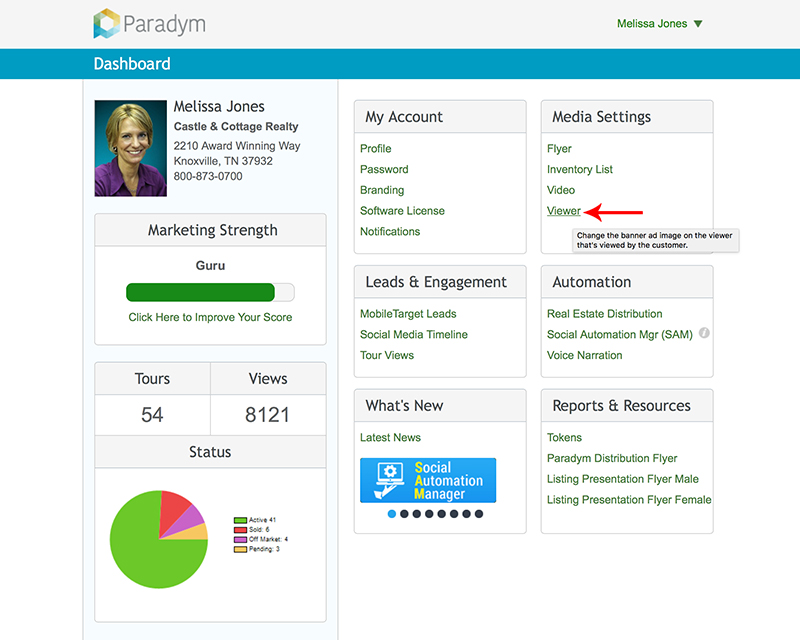Open the Software License link
Screen dimensions: 800x640
[402, 211]
